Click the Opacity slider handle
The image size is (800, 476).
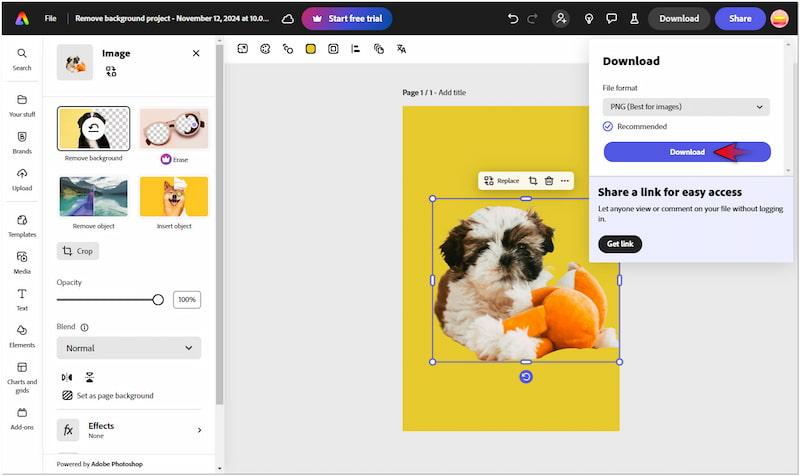coord(158,300)
